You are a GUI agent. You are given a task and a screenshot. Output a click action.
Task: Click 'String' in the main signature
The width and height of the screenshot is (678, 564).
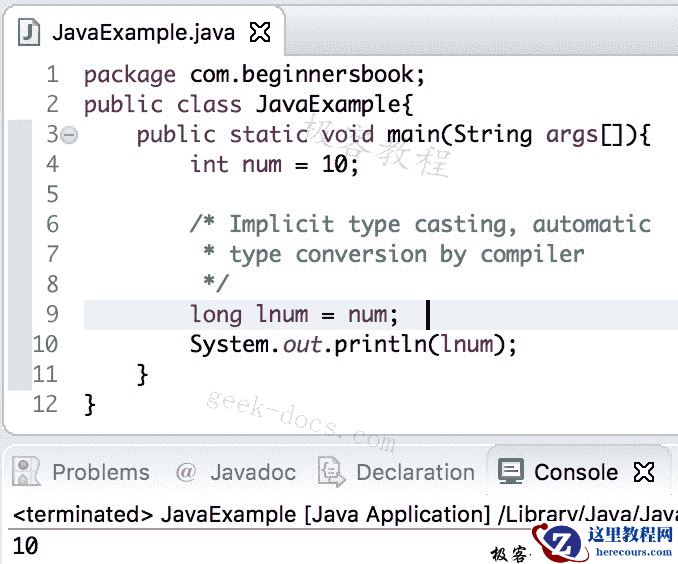tap(493, 135)
